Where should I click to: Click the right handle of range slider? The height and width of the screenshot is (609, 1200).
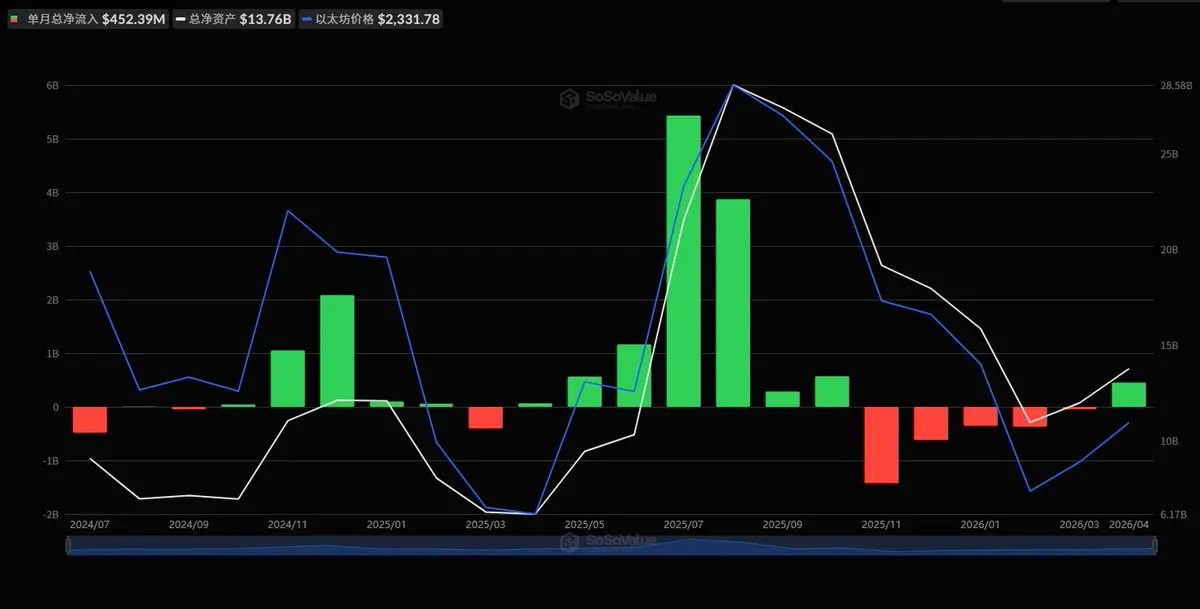click(1154, 545)
